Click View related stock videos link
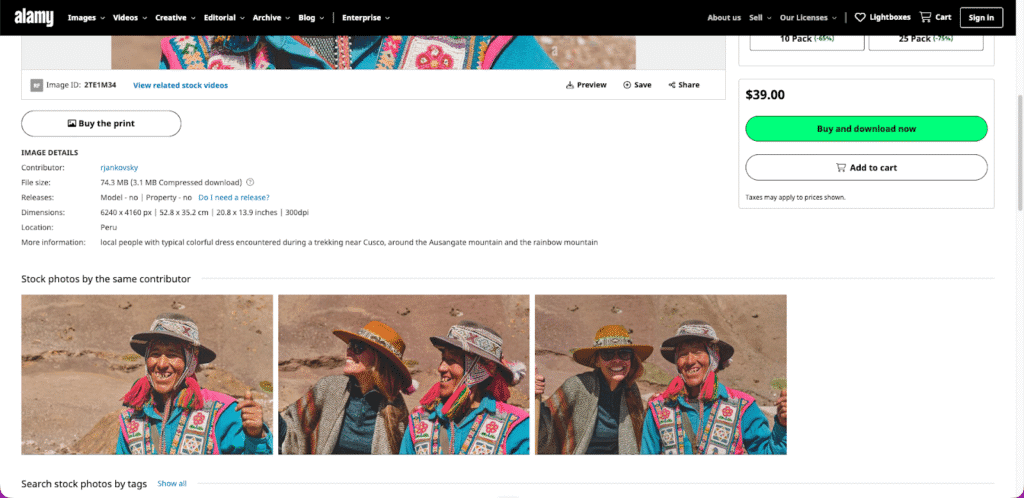This screenshot has height=498, width=1024. [x=180, y=85]
